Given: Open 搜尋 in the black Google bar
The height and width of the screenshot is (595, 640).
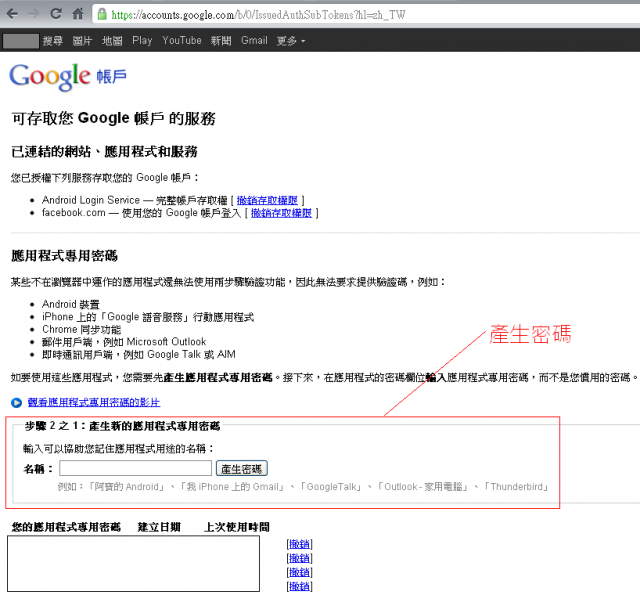Looking at the screenshot, I should 53,41.
